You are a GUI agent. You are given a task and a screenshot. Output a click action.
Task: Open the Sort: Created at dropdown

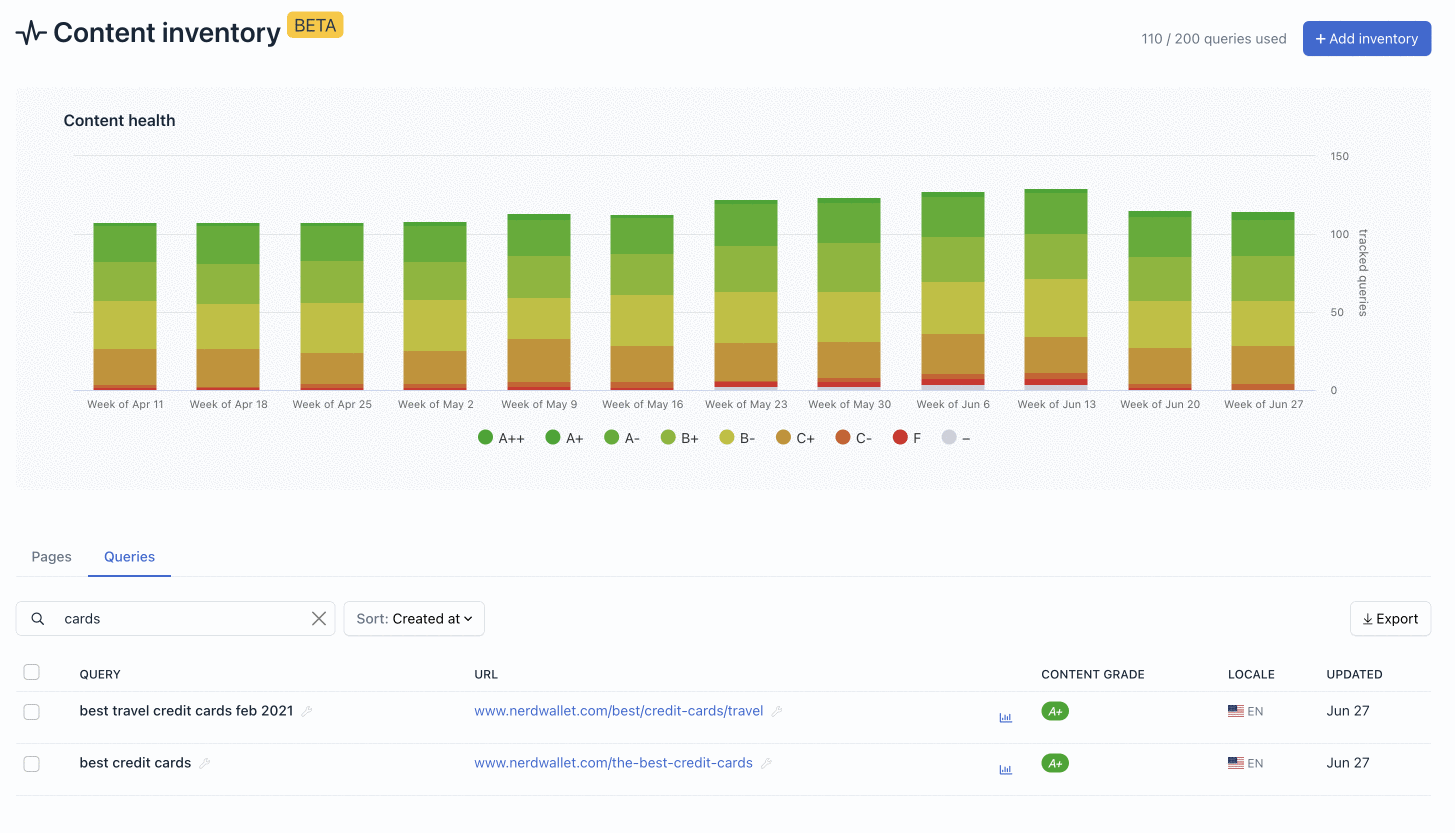pos(414,619)
